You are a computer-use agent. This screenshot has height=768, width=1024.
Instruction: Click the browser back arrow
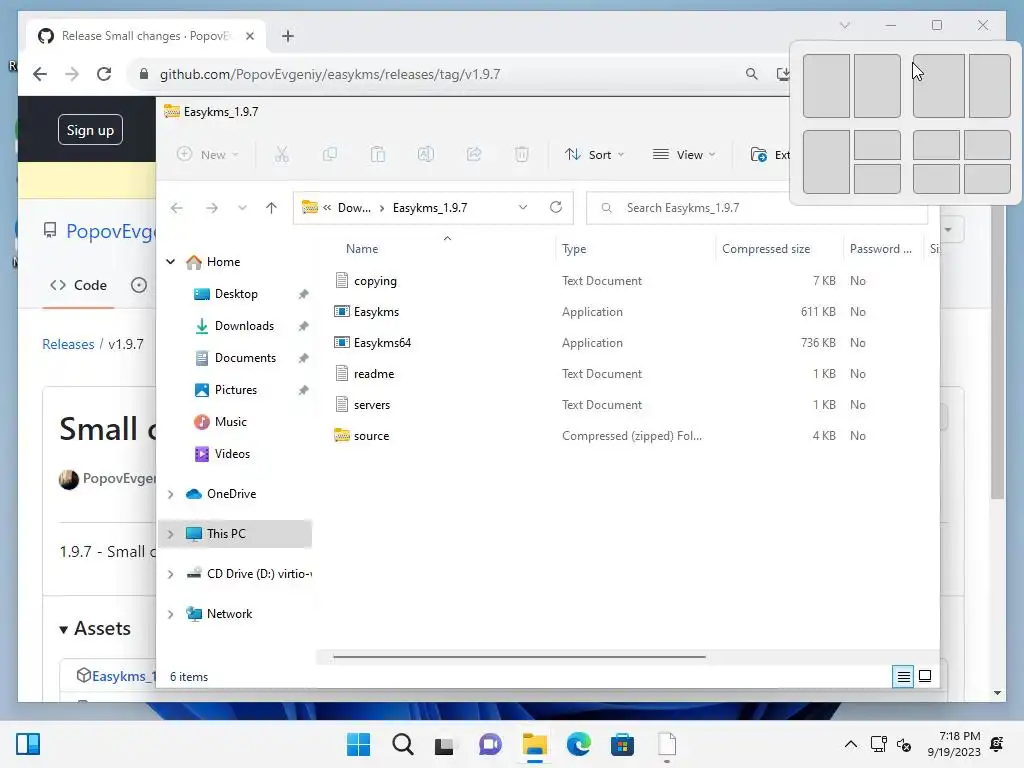(40, 74)
